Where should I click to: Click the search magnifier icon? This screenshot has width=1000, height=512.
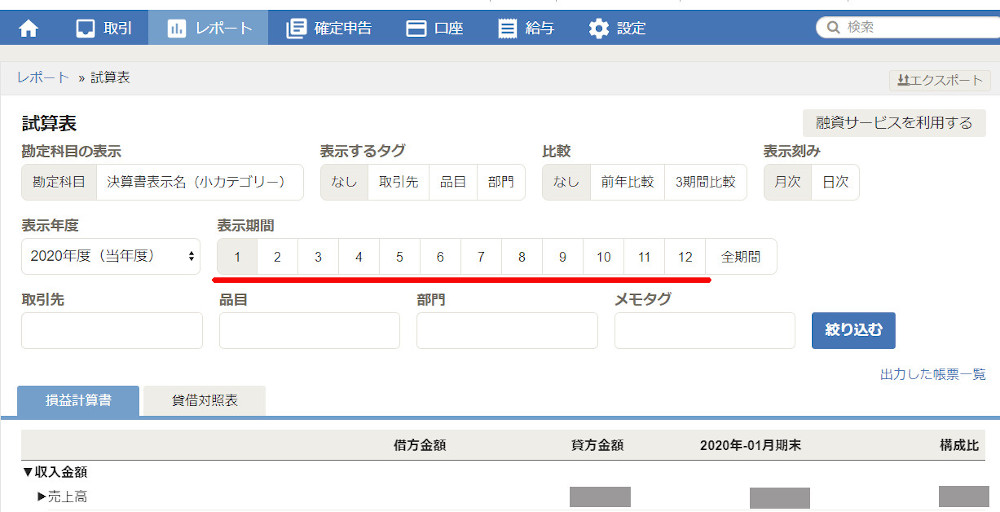click(x=833, y=27)
